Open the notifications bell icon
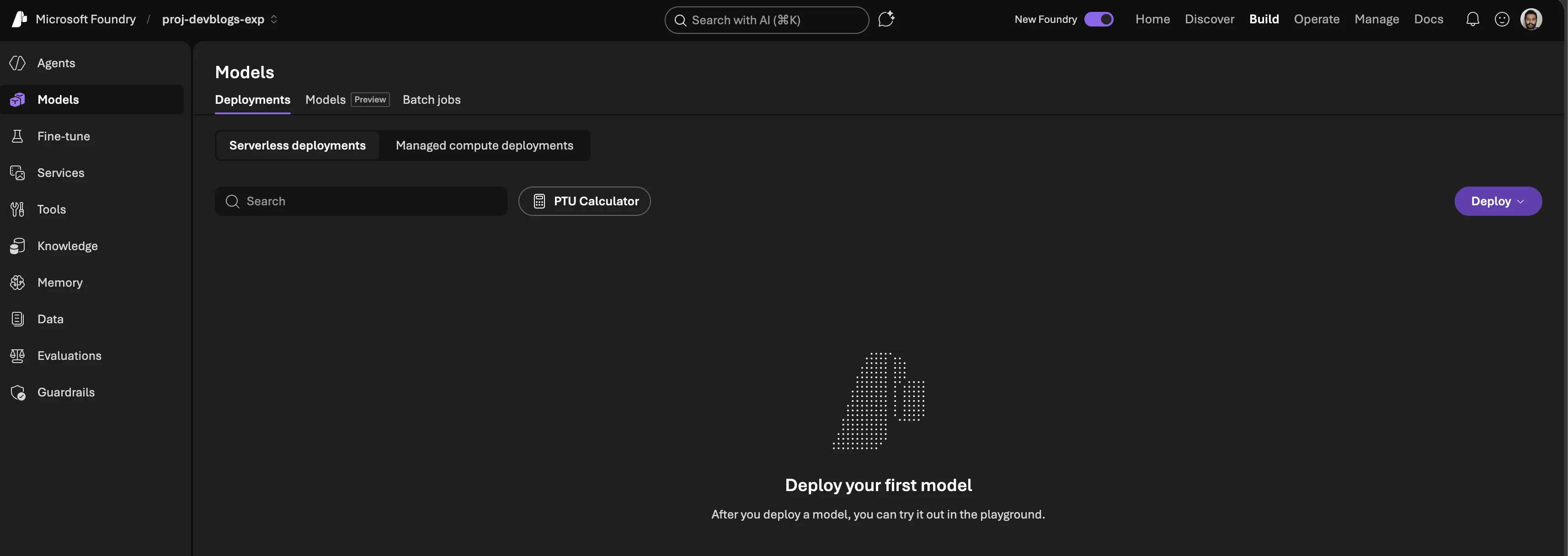This screenshot has width=1568, height=556. pyautogui.click(x=1472, y=20)
